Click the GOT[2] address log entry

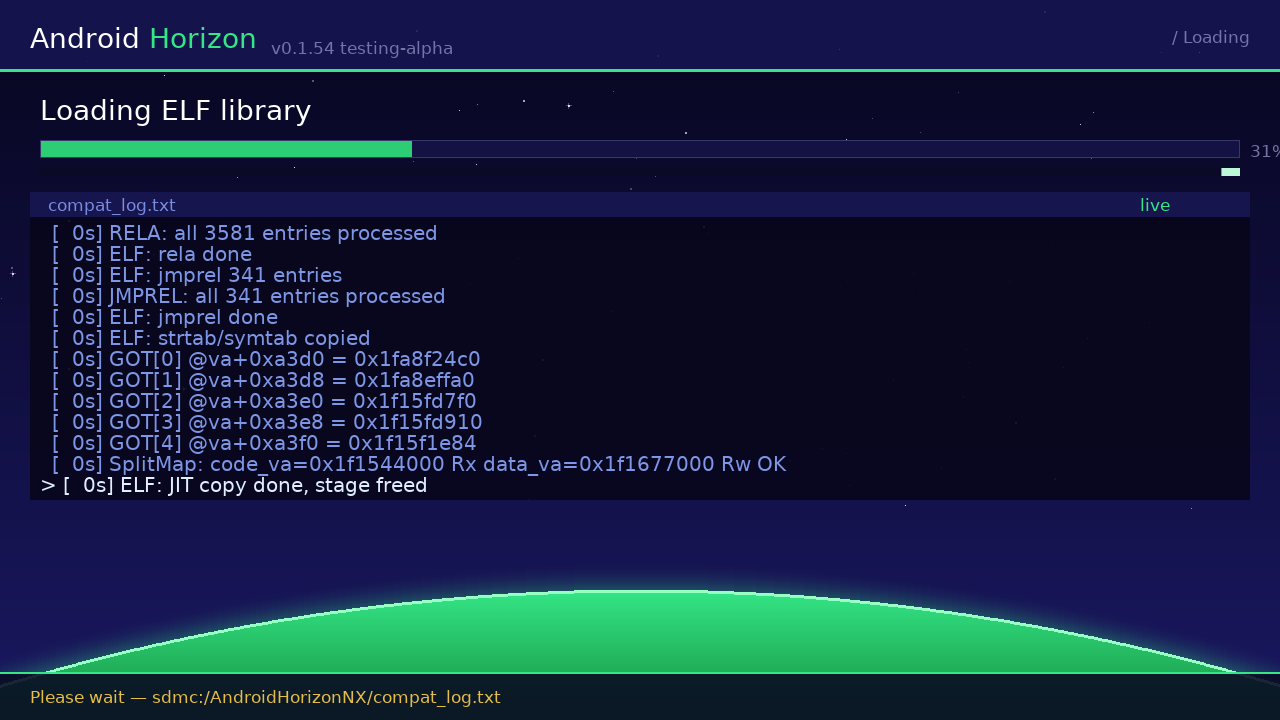point(264,401)
